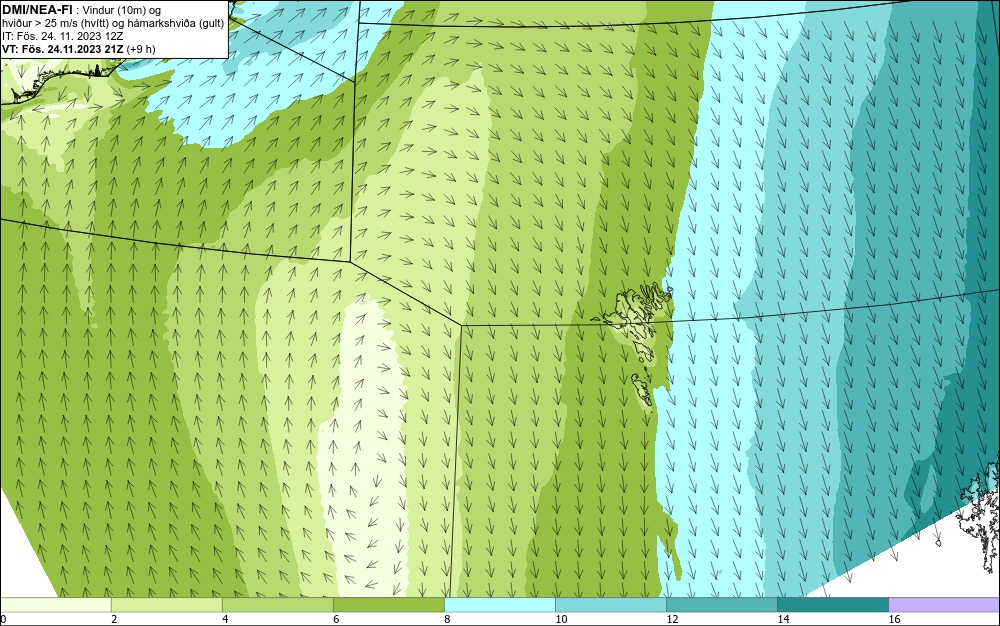Click the legend label '12'
This screenshot has height=626, width=1000.
672,619
